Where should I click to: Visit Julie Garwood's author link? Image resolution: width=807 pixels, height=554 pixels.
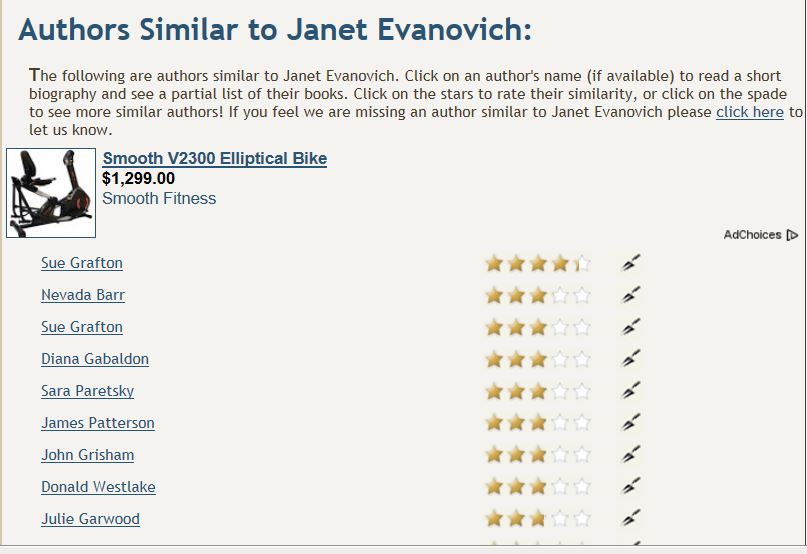(x=90, y=519)
